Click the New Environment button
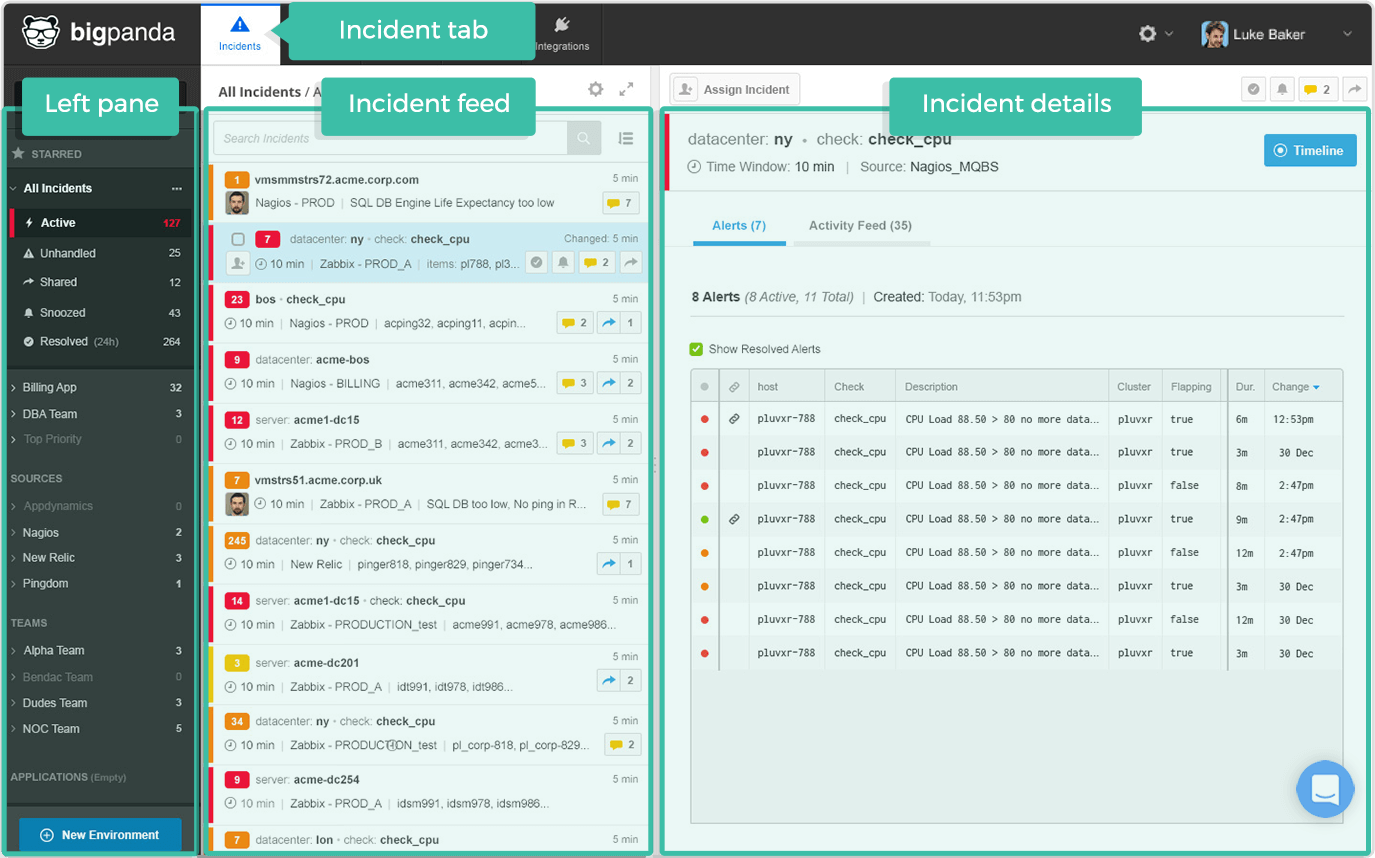 100,835
